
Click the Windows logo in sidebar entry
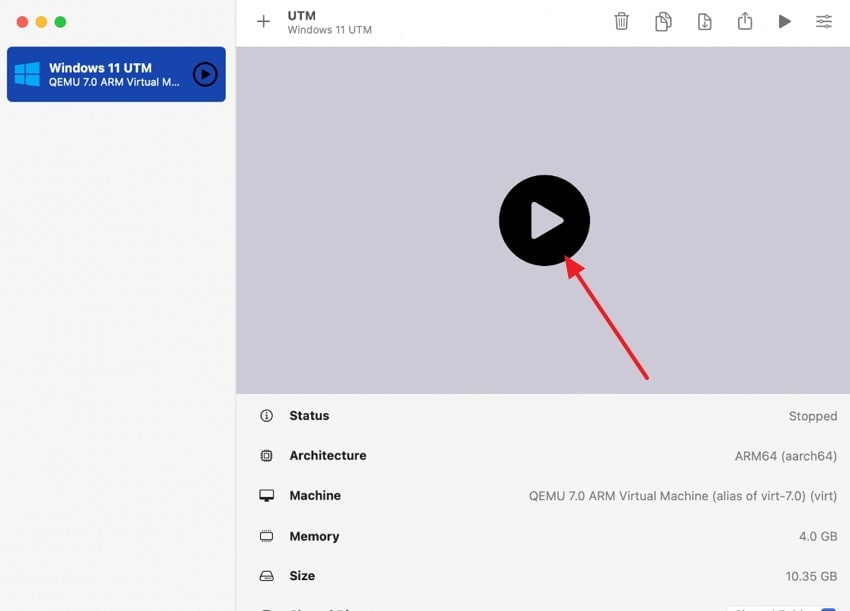27,74
